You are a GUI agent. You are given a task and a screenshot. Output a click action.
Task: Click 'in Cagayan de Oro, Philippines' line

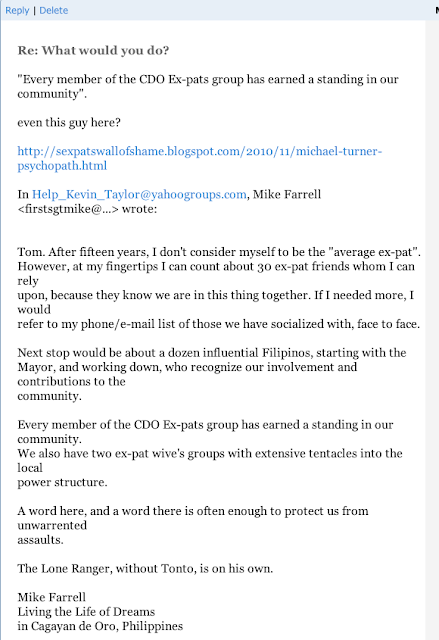pos(100,626)
